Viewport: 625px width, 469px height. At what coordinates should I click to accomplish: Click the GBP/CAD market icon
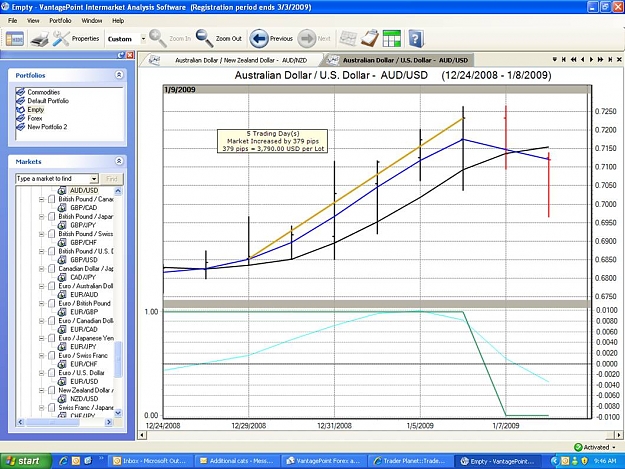tap(62, 208)
